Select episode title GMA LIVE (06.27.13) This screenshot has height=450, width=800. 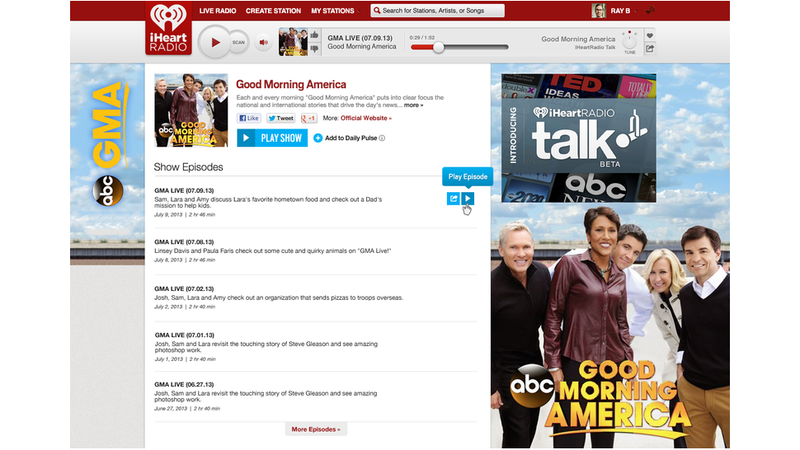[184, 385]
